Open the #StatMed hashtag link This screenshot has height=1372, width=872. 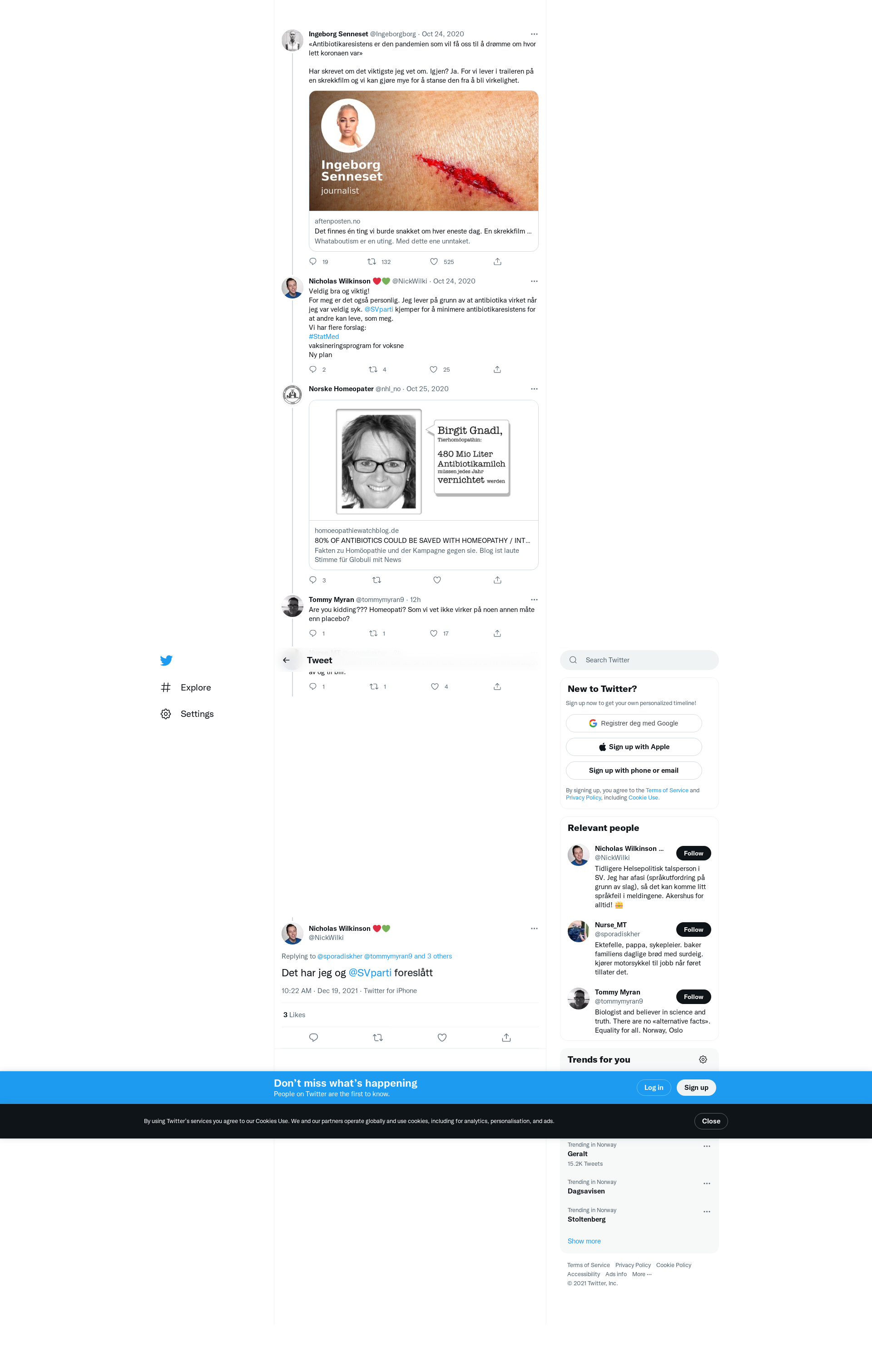[x=323, y=337]
